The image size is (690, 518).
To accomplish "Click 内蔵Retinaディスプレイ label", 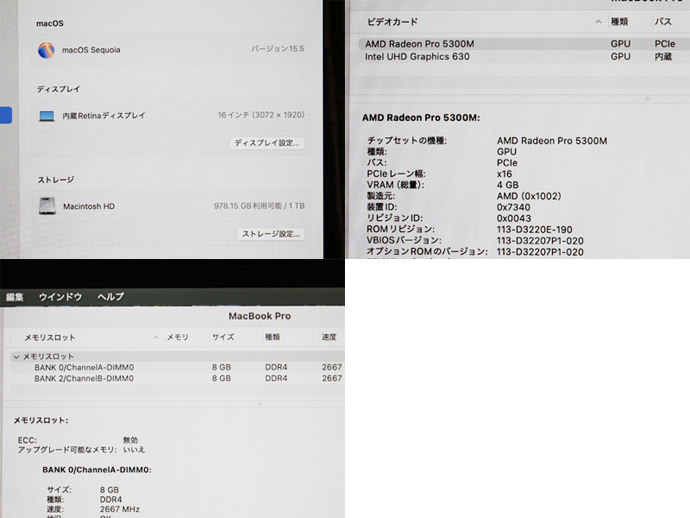I will (104, 116).
